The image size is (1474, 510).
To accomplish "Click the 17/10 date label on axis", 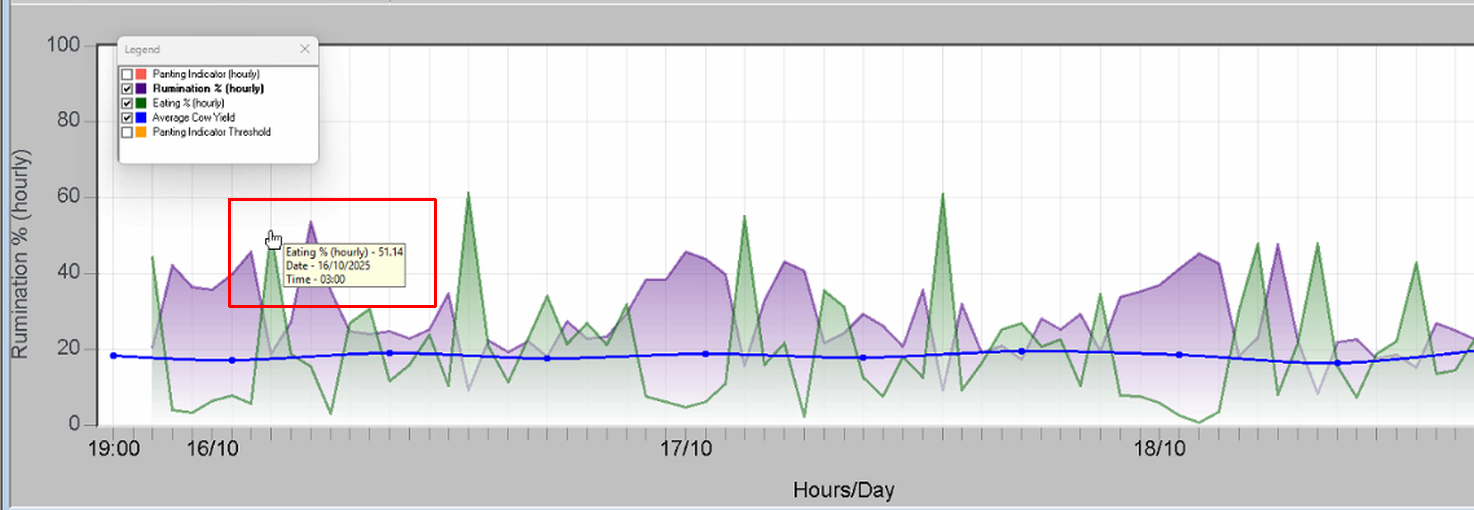I will click(x=686, y=449).
